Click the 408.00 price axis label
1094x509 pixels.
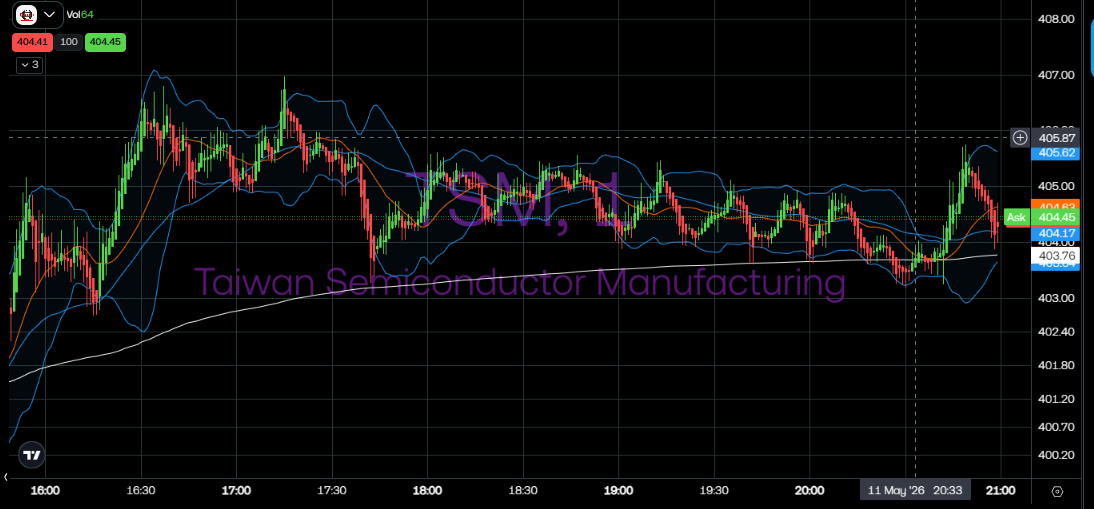1056,19
